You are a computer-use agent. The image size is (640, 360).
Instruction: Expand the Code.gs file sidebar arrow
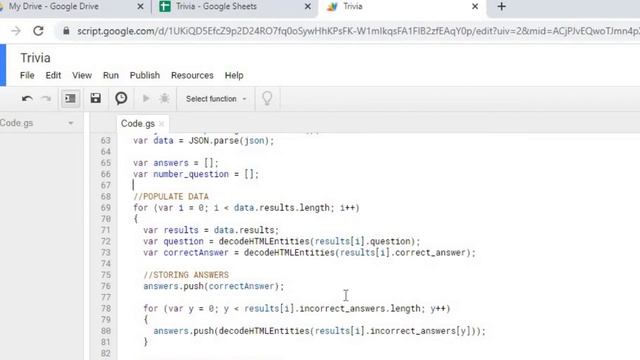(x=71, y=123)
